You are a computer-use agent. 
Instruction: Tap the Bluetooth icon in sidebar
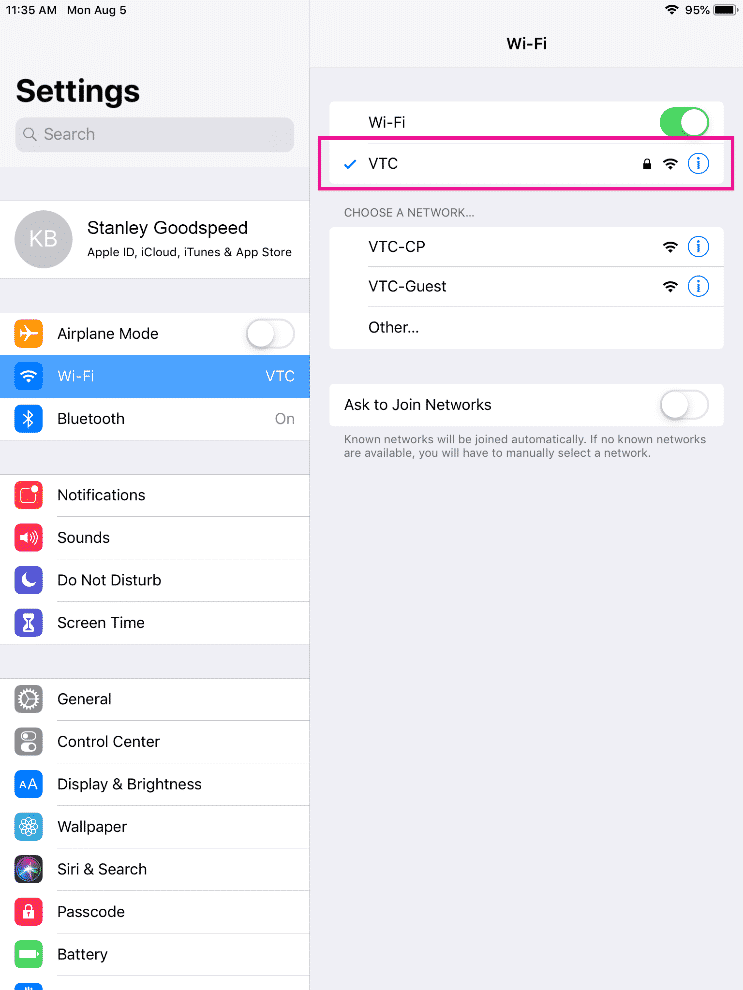(28, 419)
